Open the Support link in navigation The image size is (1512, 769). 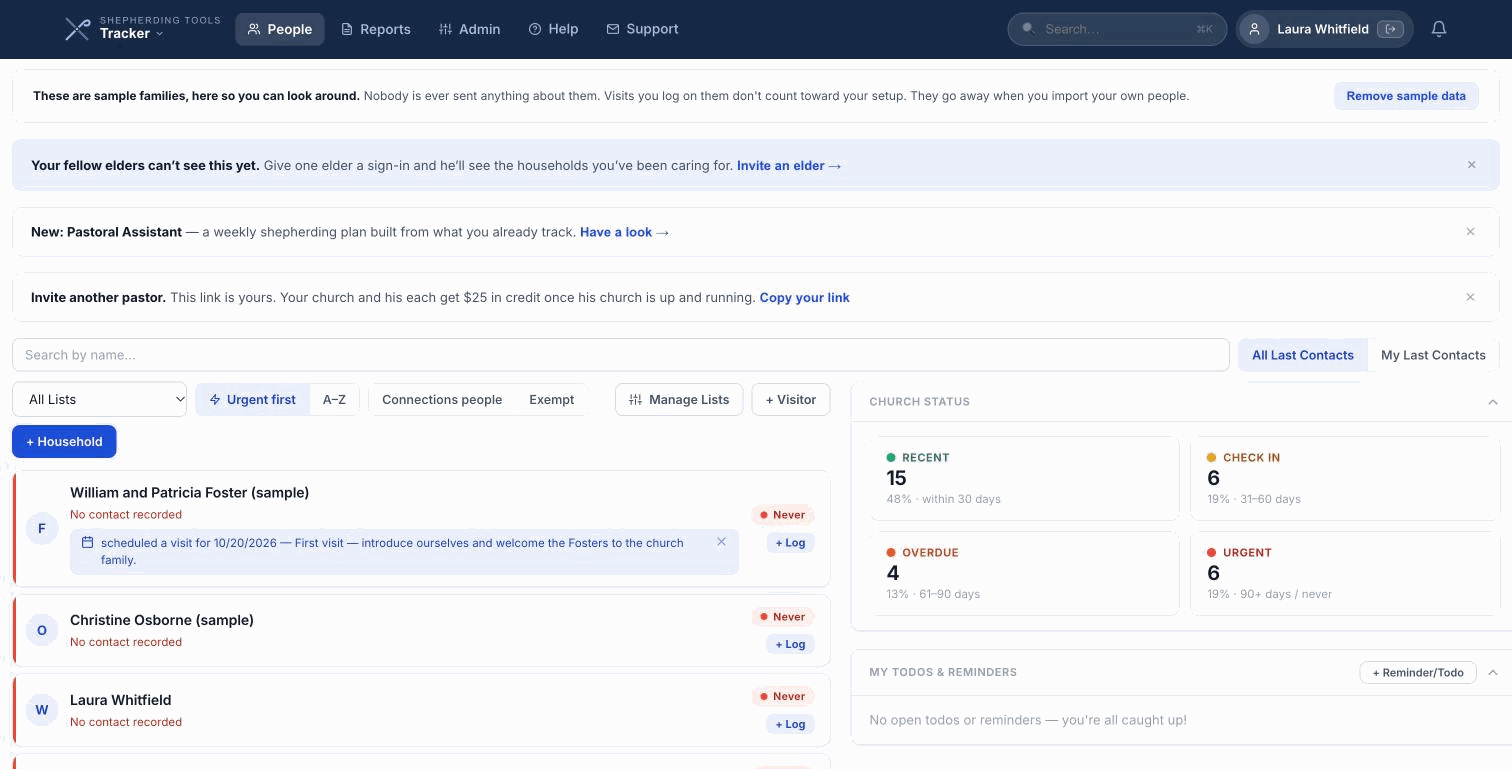(642, 29)
